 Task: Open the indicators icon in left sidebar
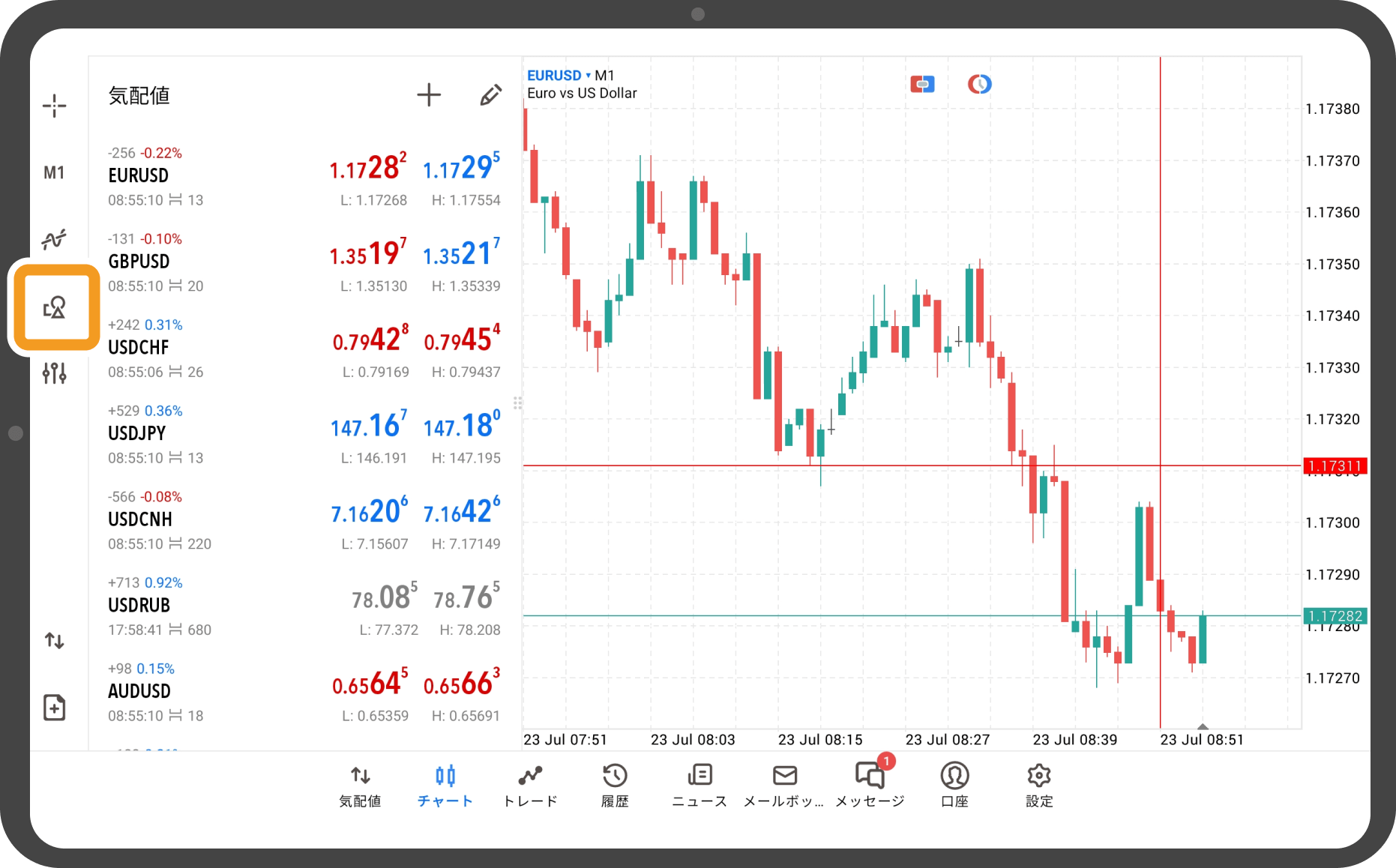click(x=54, y=240)
